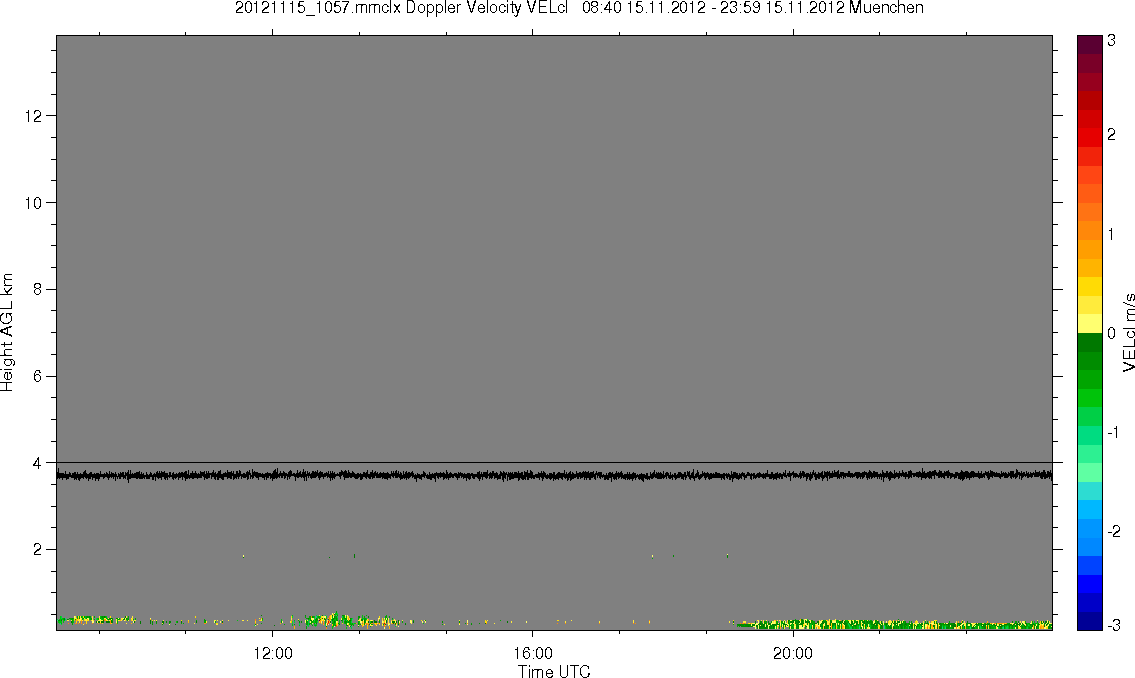The width and height of the screenshot is (1135, 678).
Task: Click the colorbar label 'VELcl m/s'
Action: point(1128,332)
